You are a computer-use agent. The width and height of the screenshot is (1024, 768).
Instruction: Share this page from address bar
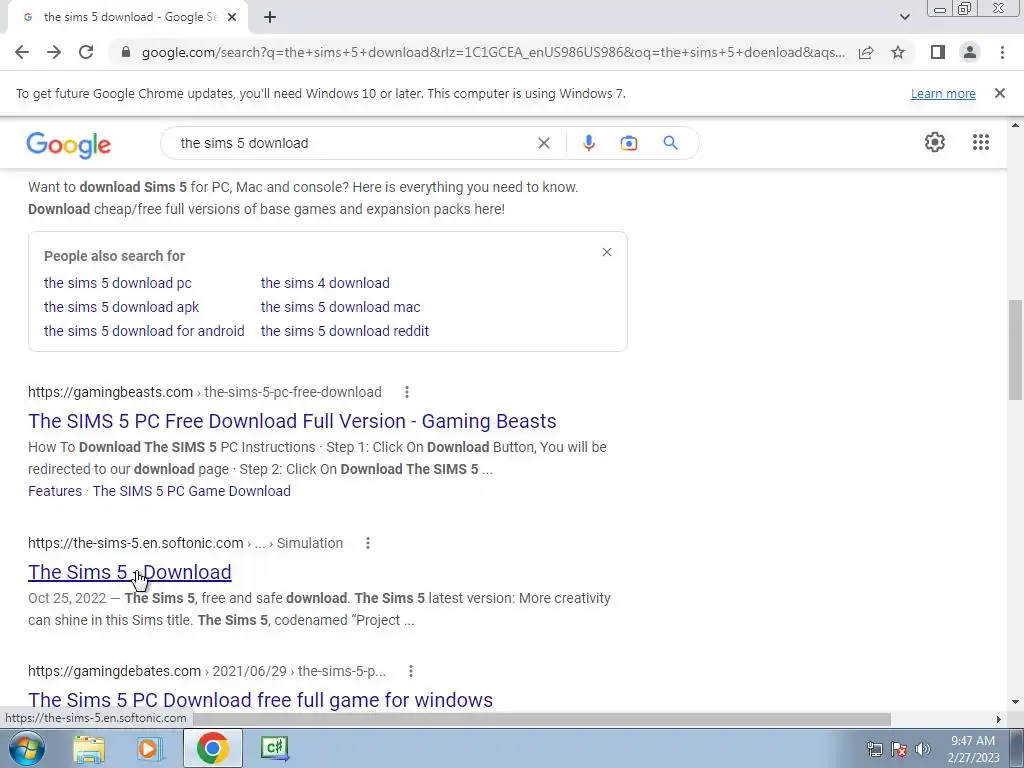pyautogui.click(x=866, y=52)
